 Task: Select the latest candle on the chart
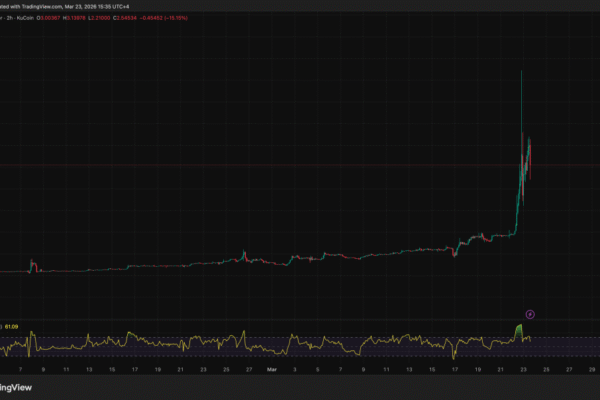click(x=530, y=155)
